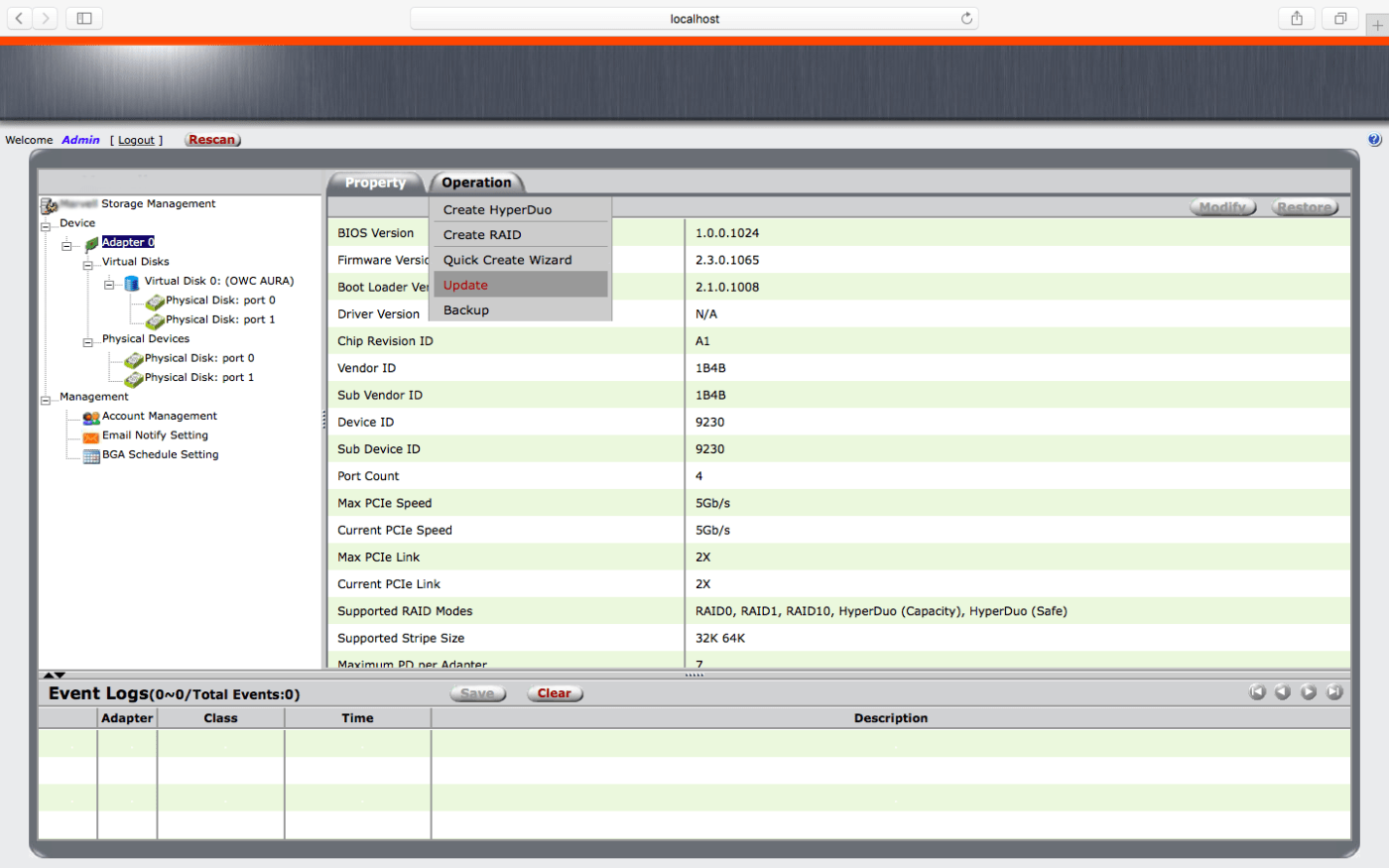Image resolution: width=1389 pixels, height=868 pixels.
Task: Click the Firmware Version value 2.3.0.1065
Action: click(x=727, y=260)
